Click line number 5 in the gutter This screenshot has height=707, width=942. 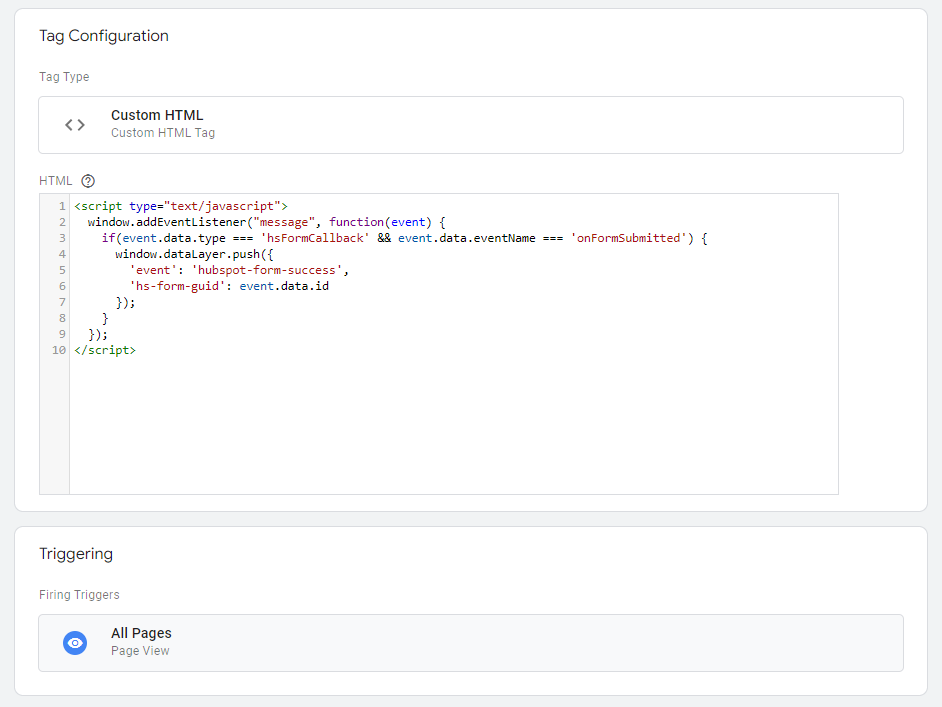pos(62,270)
